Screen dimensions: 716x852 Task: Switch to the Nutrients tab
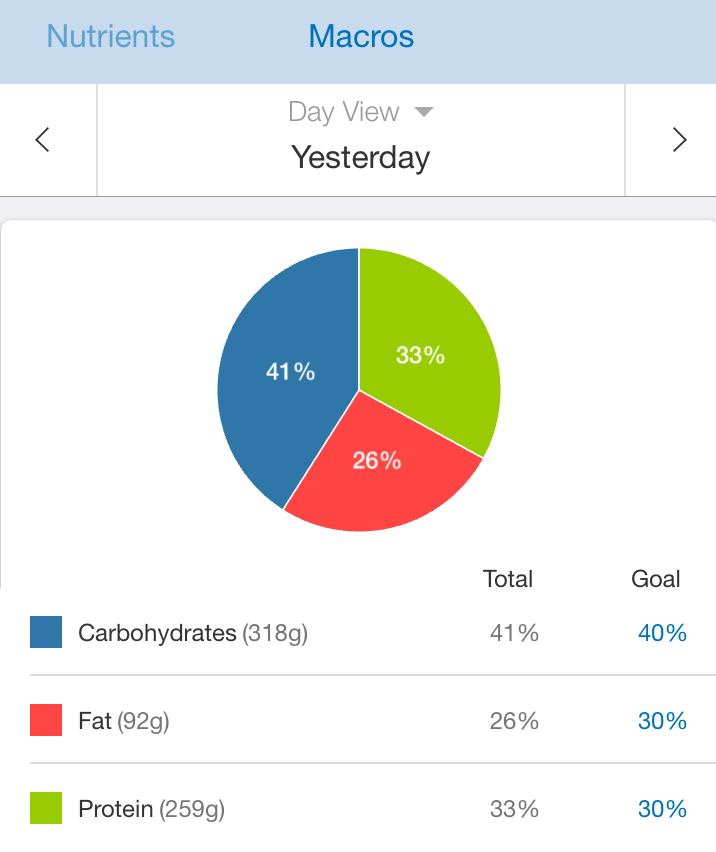tap(110, 36)
